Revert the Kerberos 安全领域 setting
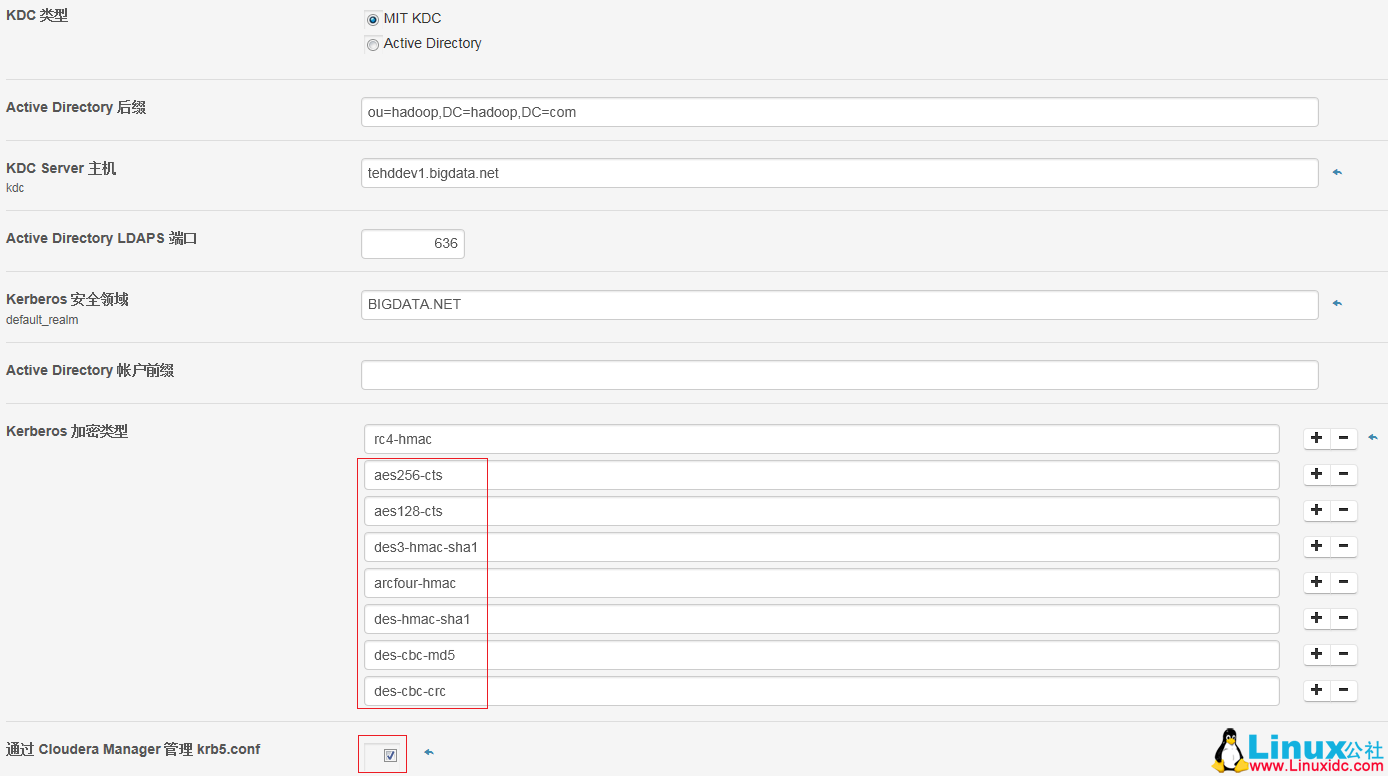1388x776 pixels. [1337, 303]
